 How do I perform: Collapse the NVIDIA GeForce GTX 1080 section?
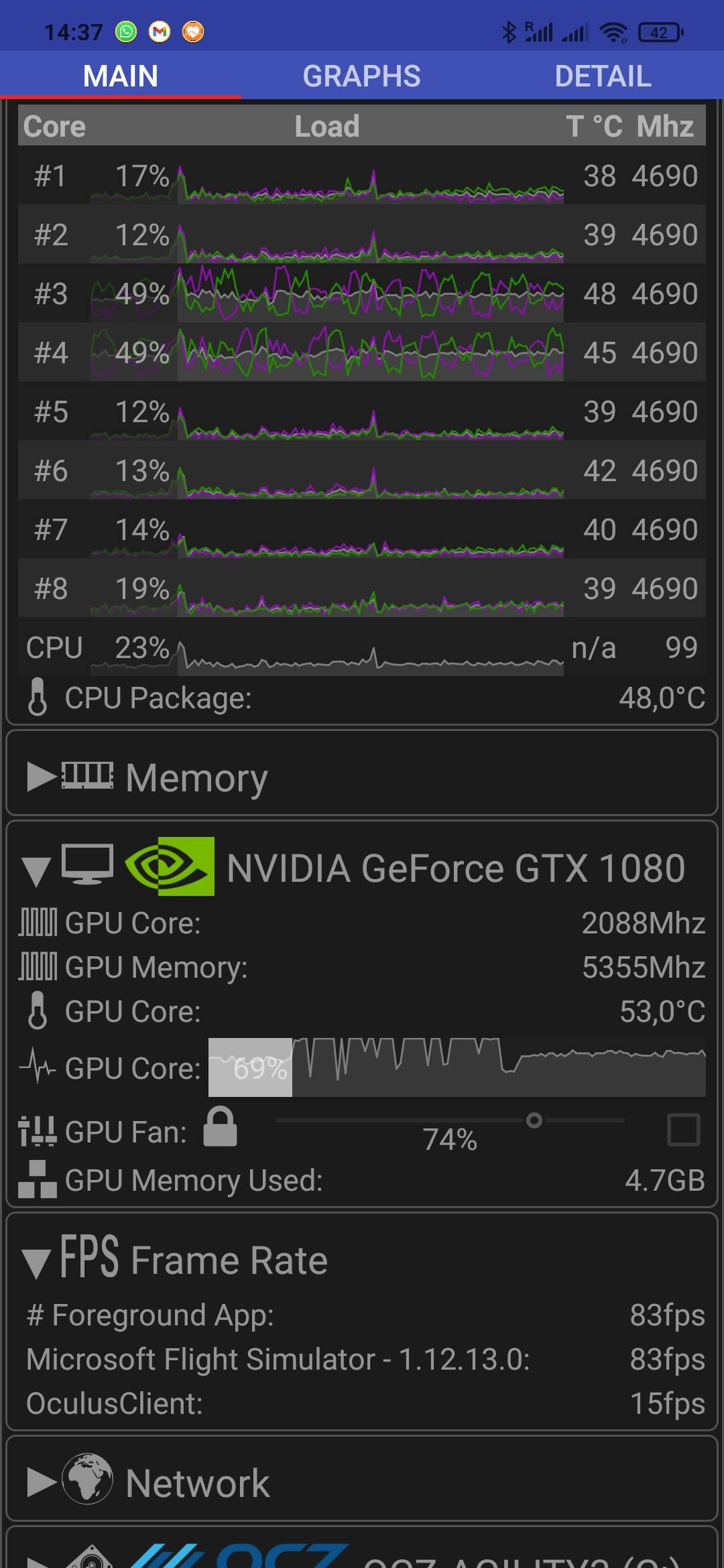pos(36,870)
